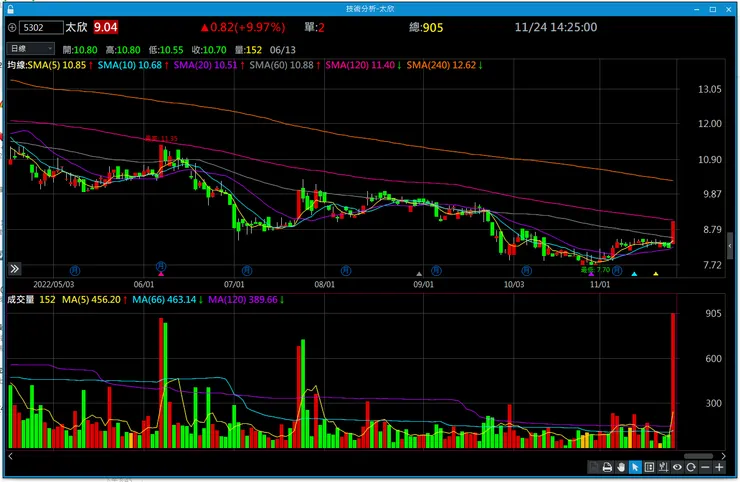Click the refresh chart icon
This screenshot has width=740, height=482.
[691, 467]
